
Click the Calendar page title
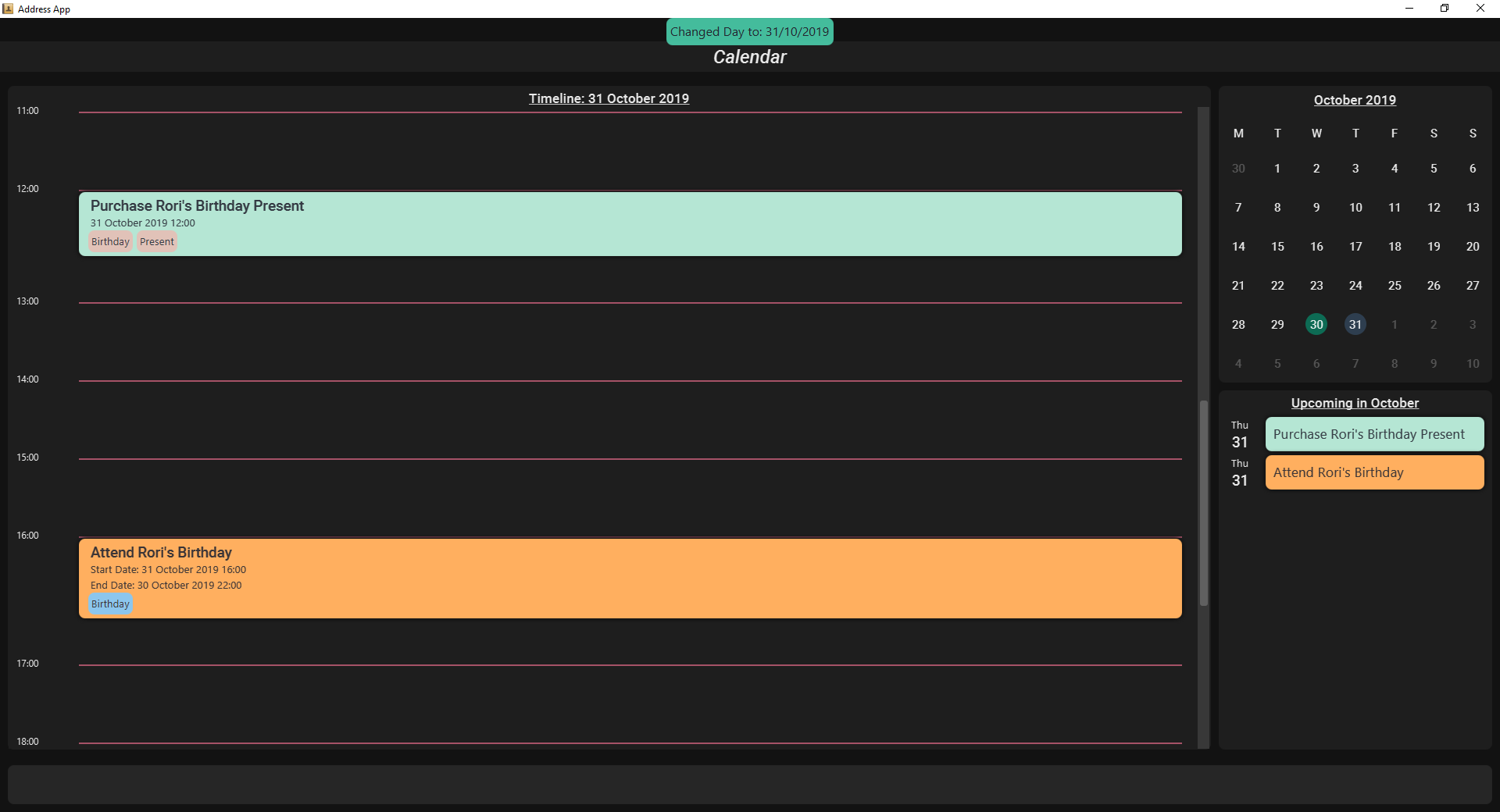(x=749, y=57)
